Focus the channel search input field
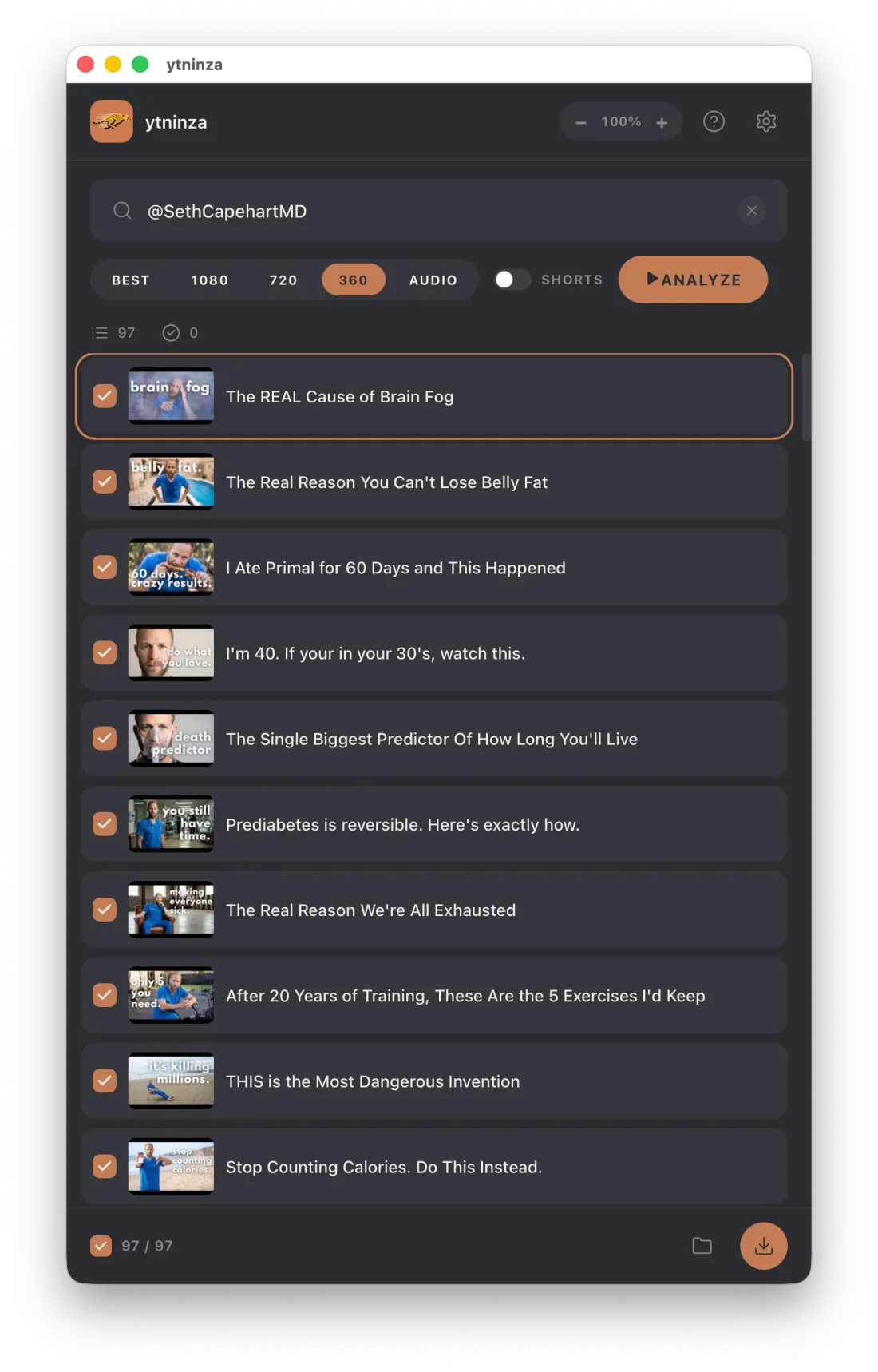The image size is (878, 1372). [438, 211]
